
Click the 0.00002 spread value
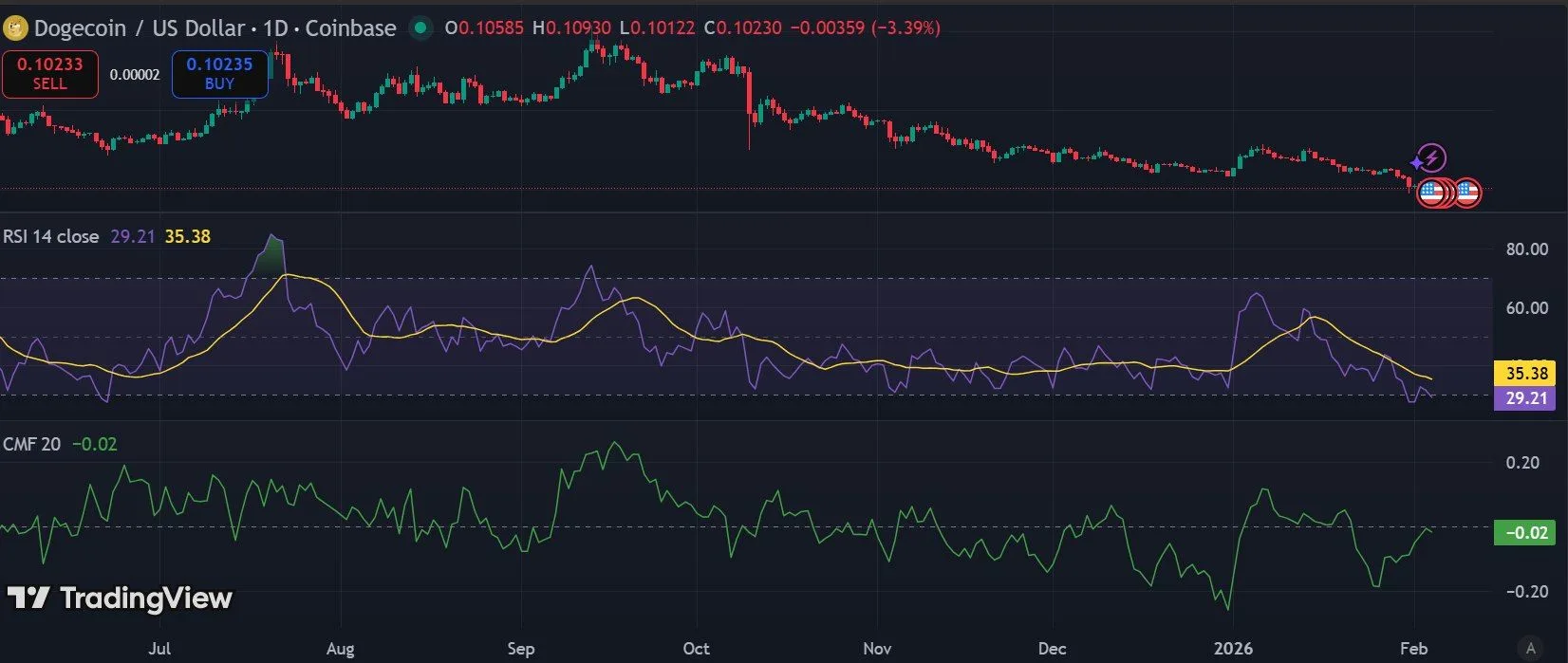click(135, 75)
